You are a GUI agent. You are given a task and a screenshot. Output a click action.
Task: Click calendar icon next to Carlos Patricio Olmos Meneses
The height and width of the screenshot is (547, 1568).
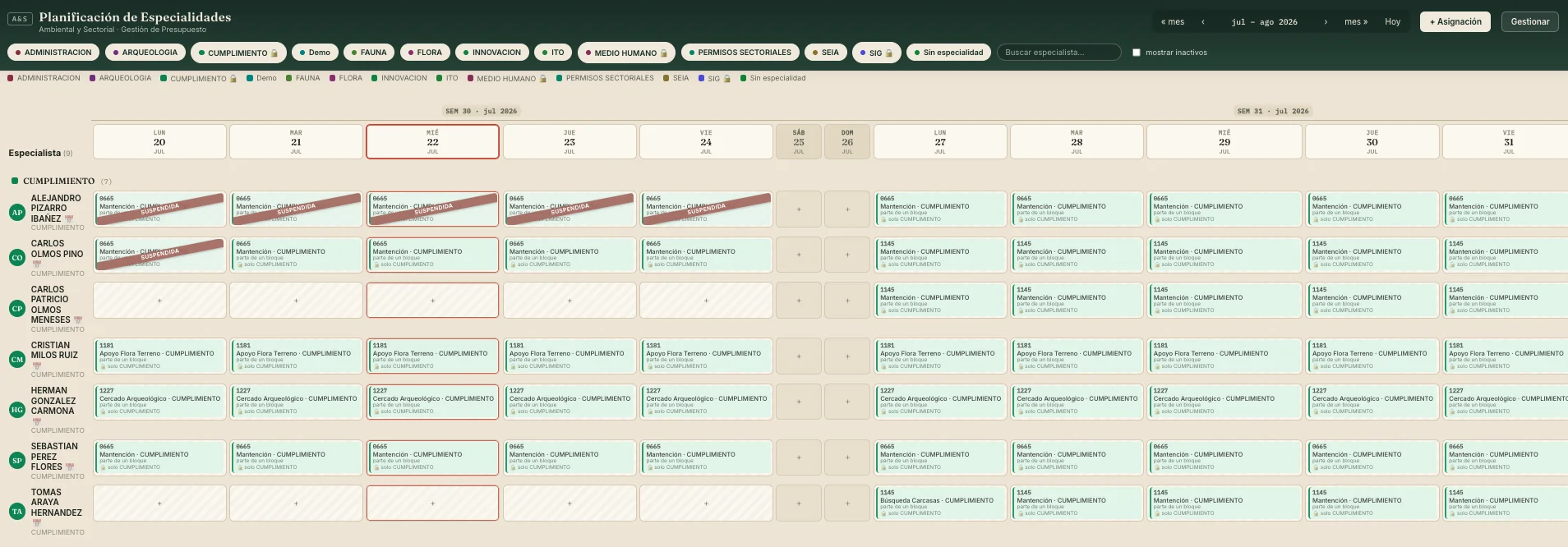click(x=78, y=320)
